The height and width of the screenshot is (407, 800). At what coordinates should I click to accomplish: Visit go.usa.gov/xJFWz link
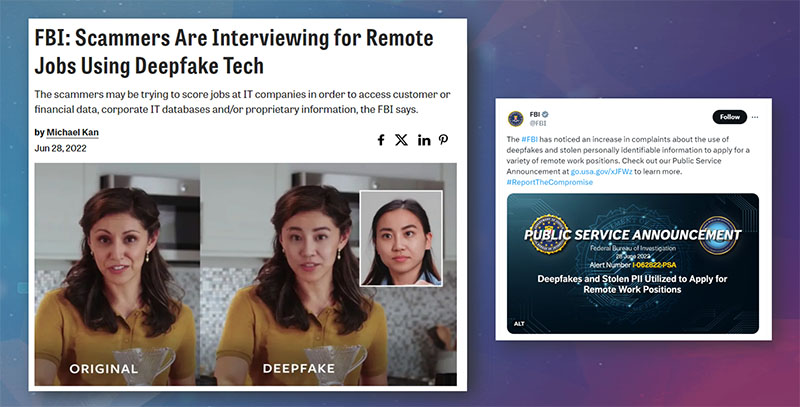pos(601,171)
